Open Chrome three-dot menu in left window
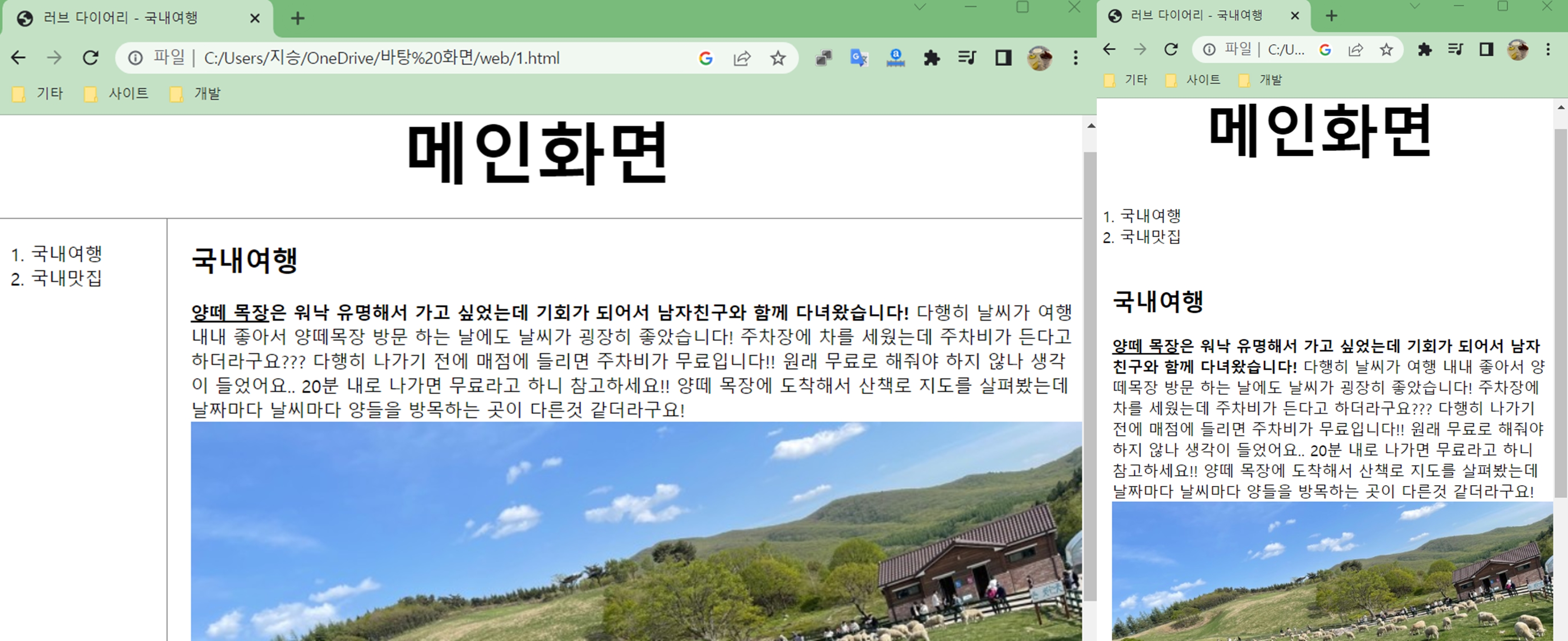Screen dimensions: 1568x641 pos(1076,58)
